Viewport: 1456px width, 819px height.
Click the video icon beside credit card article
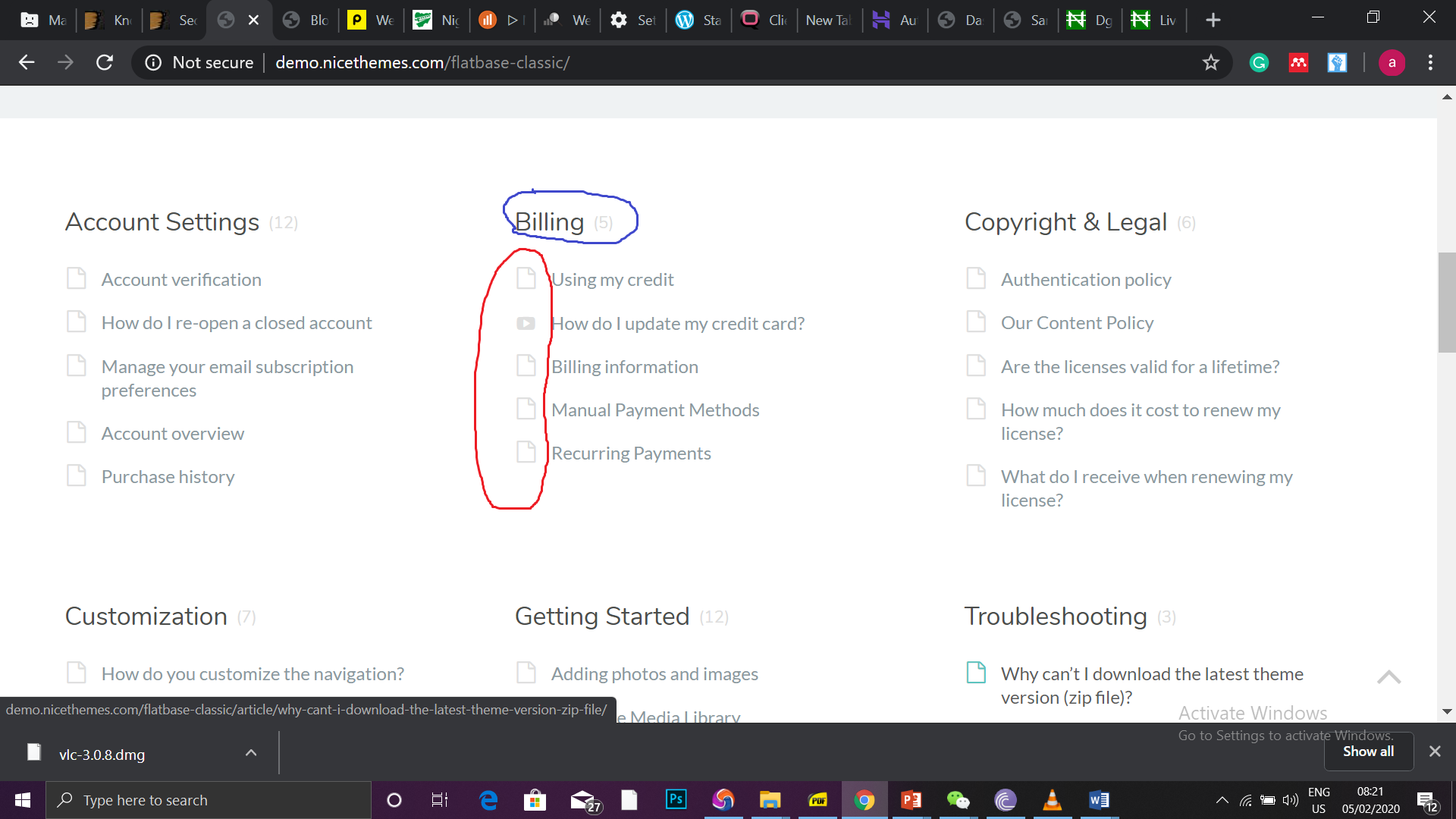[526, 324]
